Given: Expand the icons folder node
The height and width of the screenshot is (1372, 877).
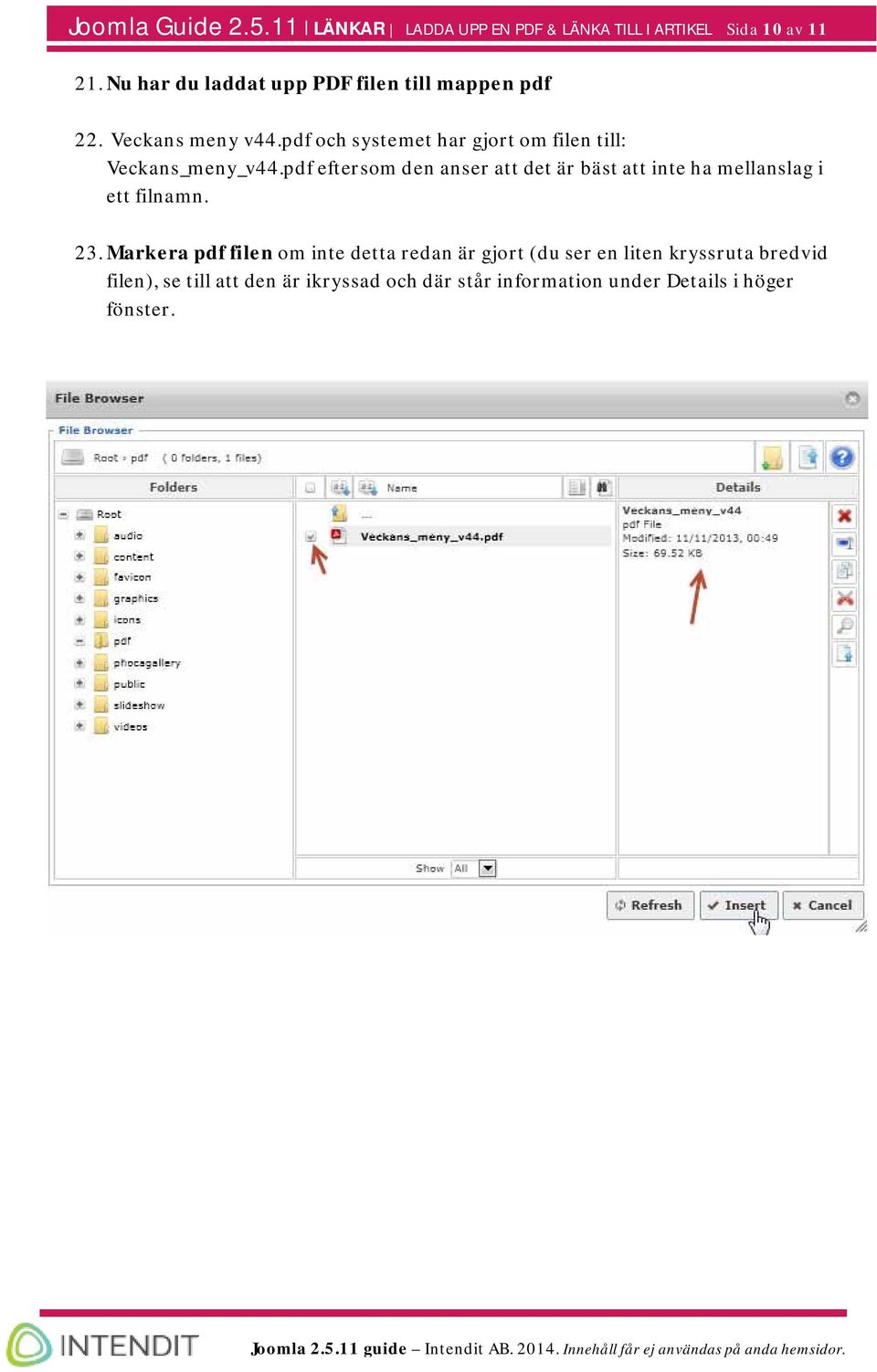Looking at the screenshot, I should tap(79, 619).
